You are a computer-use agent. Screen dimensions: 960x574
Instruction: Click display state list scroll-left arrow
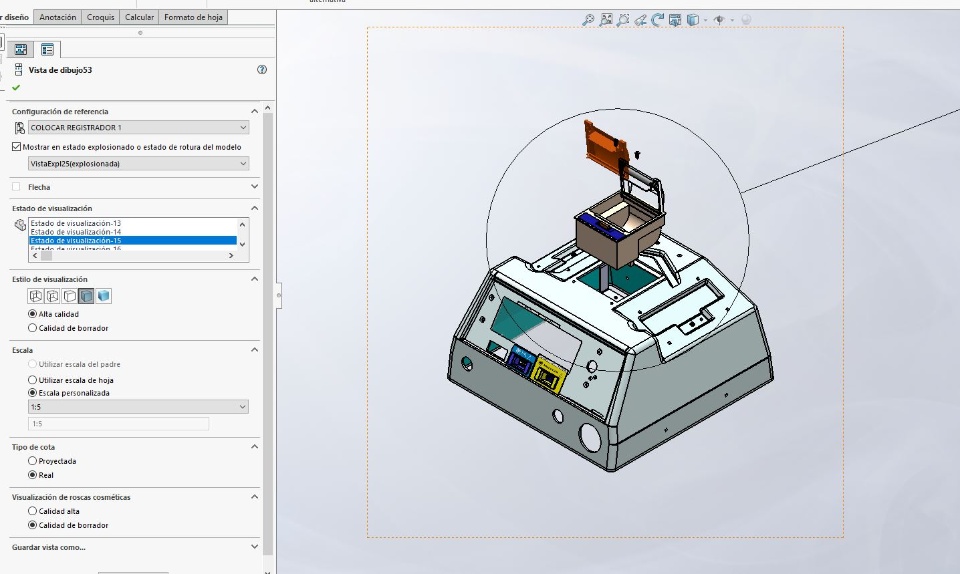click(34, 256)
